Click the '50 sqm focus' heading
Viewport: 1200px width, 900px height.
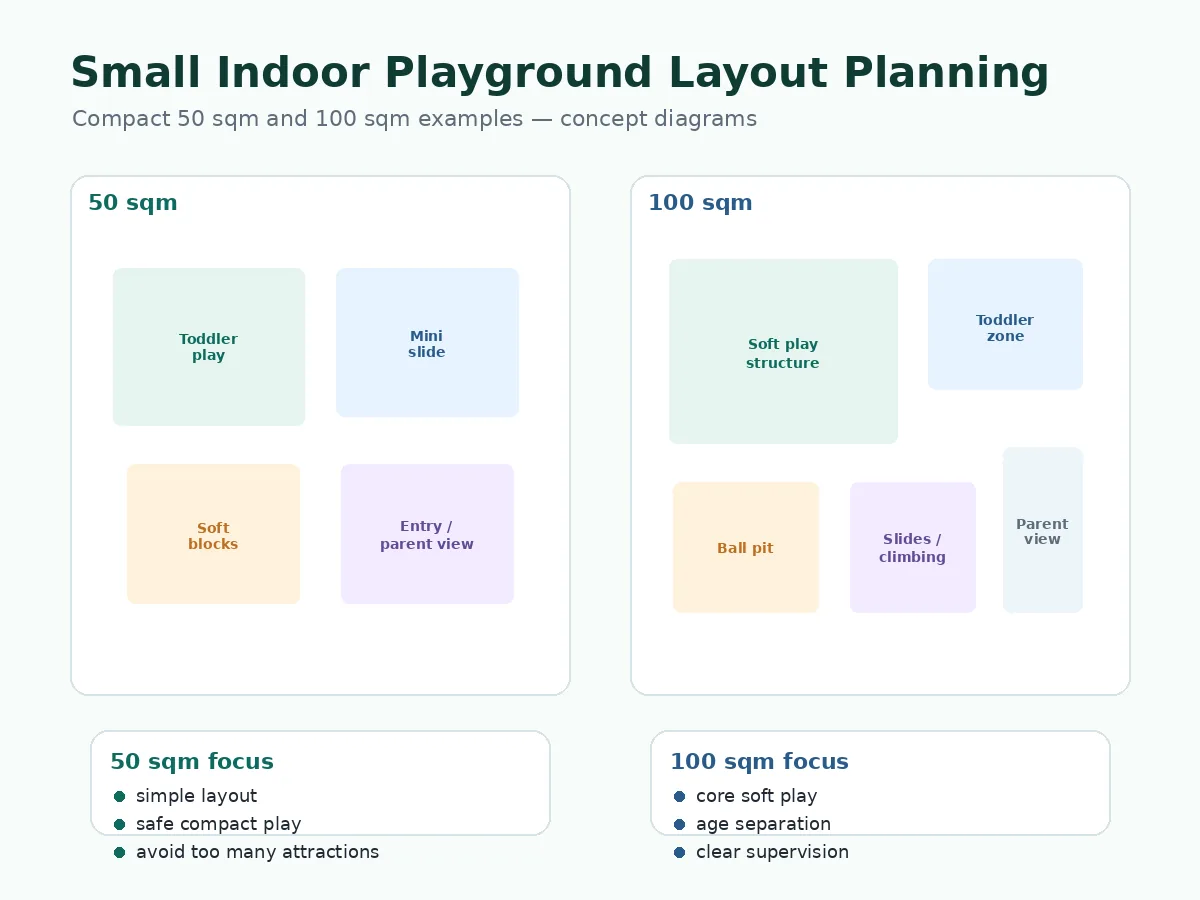192,762
